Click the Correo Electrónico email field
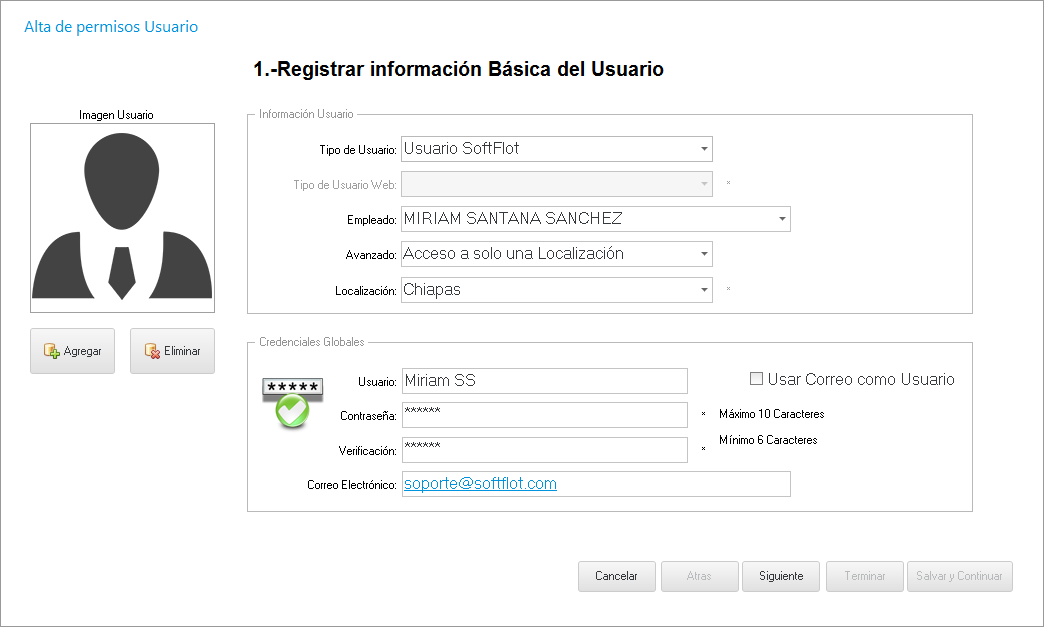This screenshot has width=1044, height=627. tap(595, 484)
